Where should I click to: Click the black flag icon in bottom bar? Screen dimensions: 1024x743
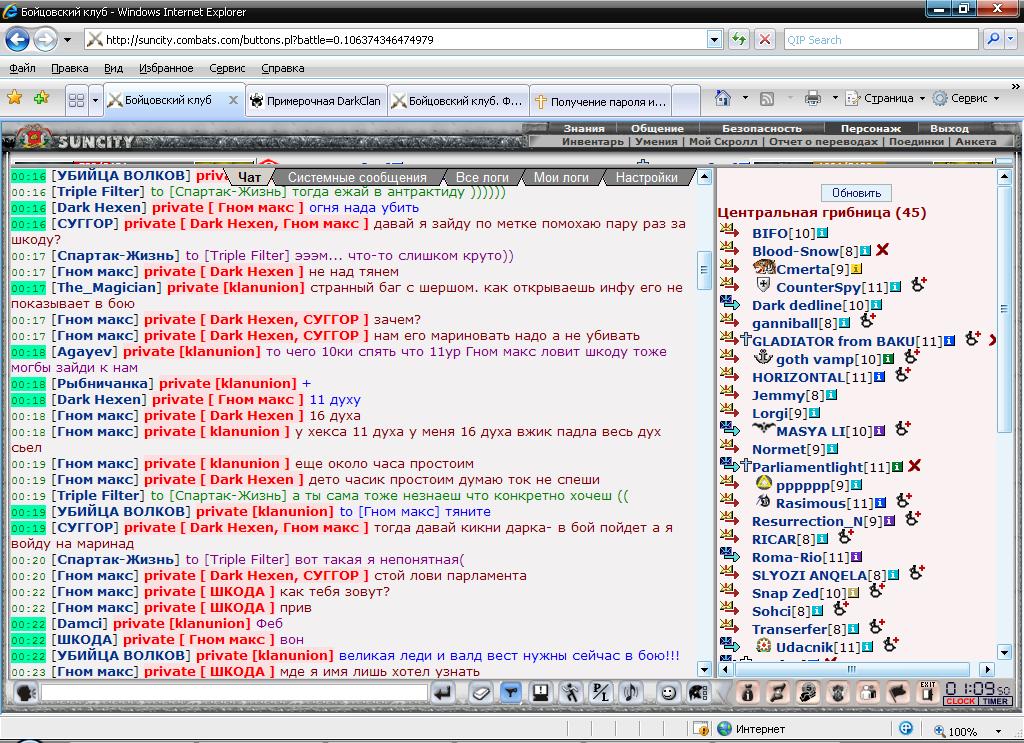(898, 693)
